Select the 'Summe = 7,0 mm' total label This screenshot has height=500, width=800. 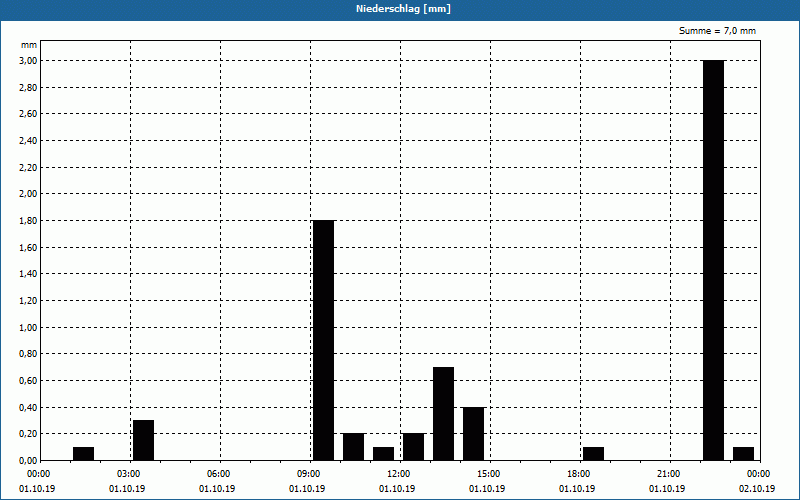coord(717,31)
